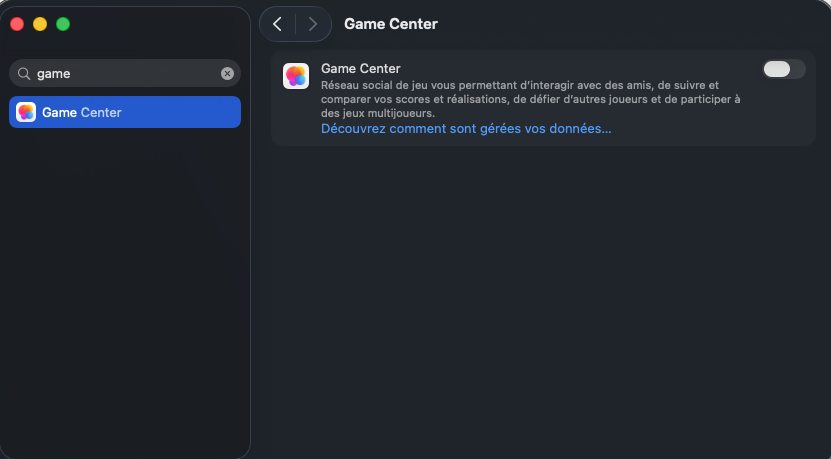Click the word "multijoueurs" in the description

(398, 113)
